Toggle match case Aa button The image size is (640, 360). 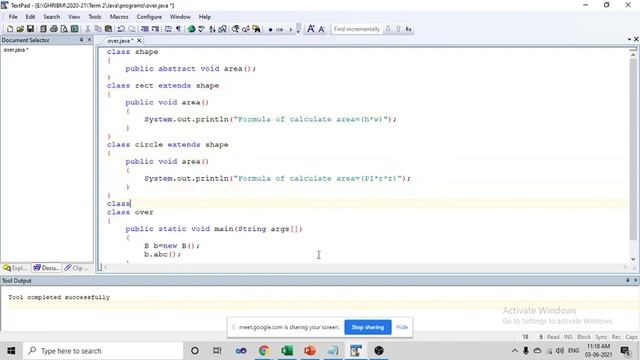click(409, 29)
